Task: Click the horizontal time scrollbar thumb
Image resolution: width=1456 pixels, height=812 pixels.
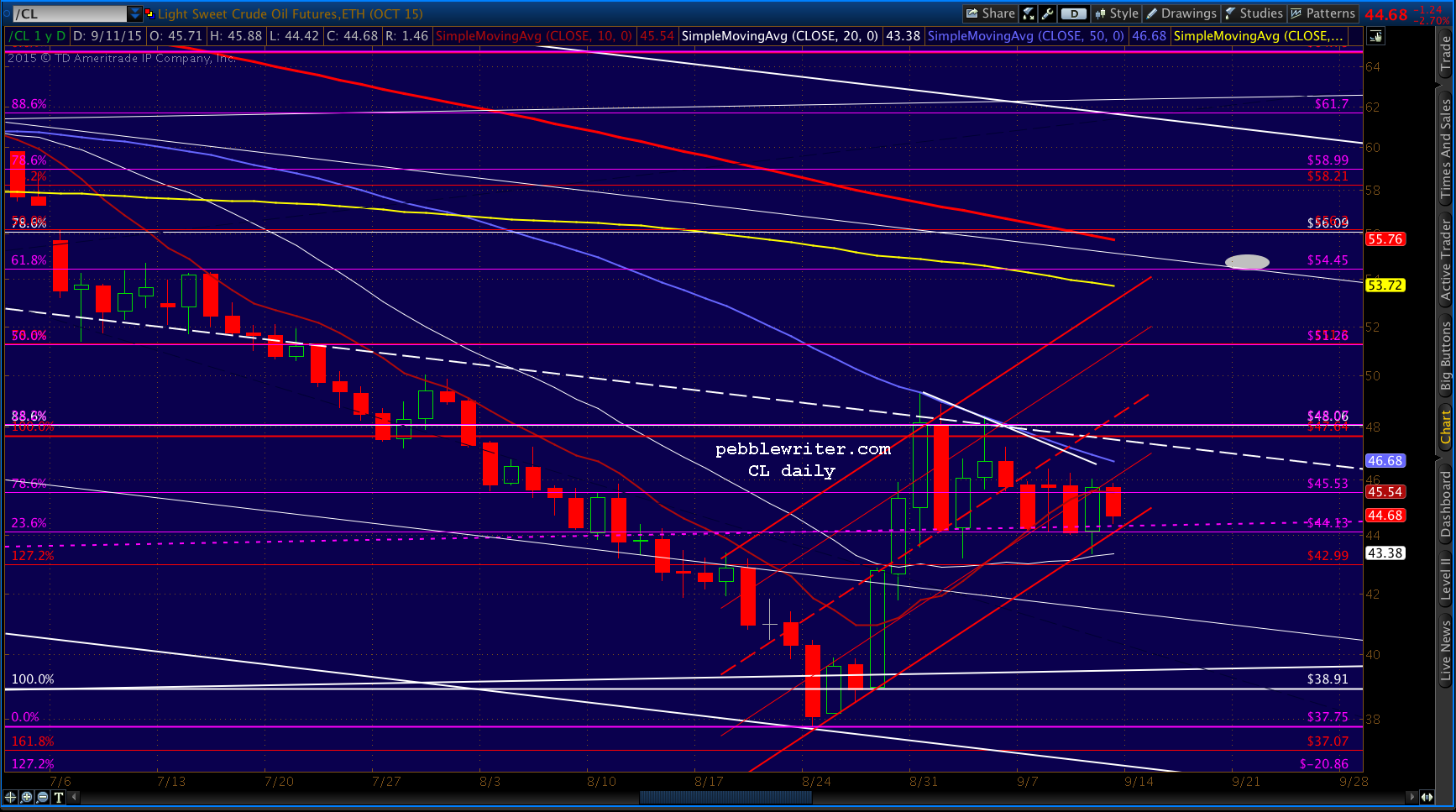Action: pyautogui.click(x=725, y=797)
